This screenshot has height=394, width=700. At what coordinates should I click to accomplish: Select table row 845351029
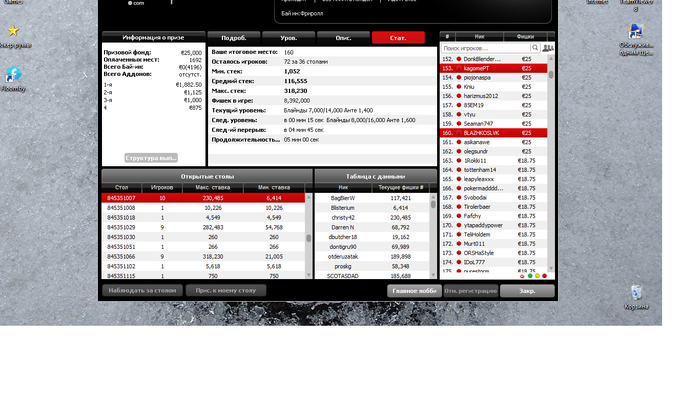tap(204, 228)
